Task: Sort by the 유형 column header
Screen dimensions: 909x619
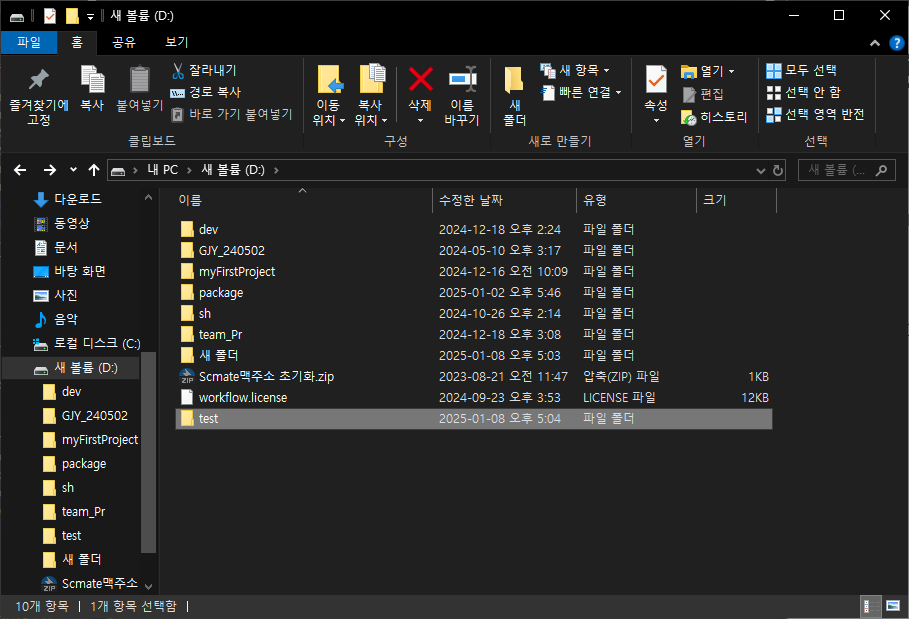Action: (636, 201)
